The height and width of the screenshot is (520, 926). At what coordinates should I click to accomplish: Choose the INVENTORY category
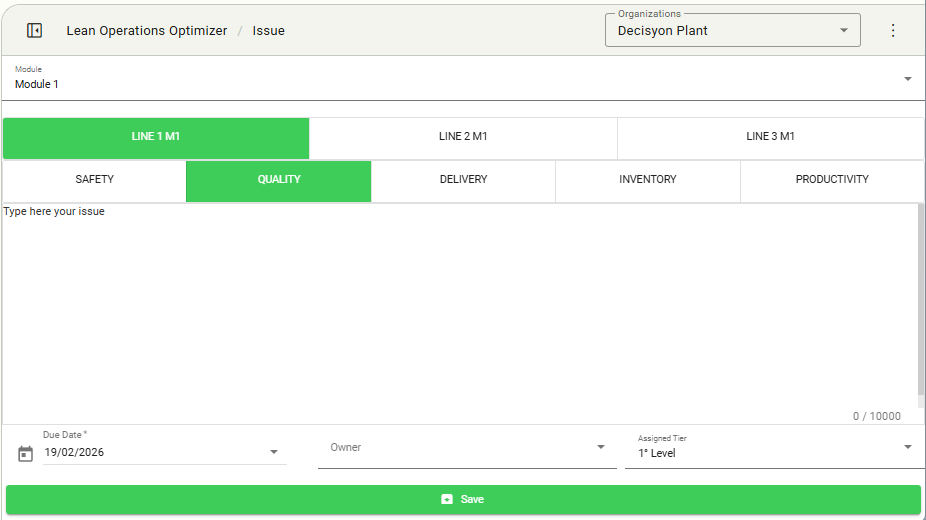[x=648, y=180]
